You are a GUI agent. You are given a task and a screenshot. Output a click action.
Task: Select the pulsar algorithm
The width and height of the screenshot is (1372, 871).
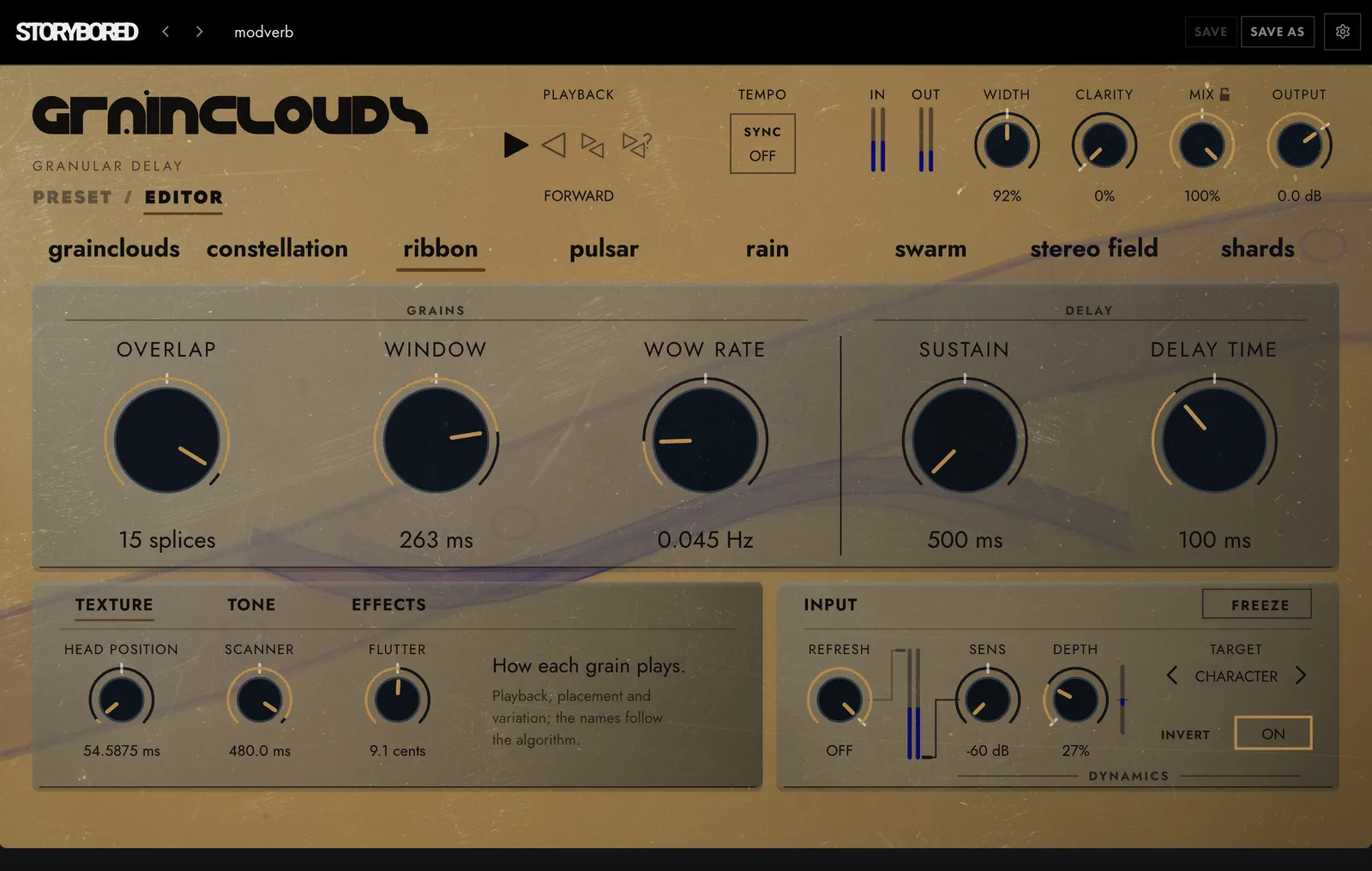604,249
